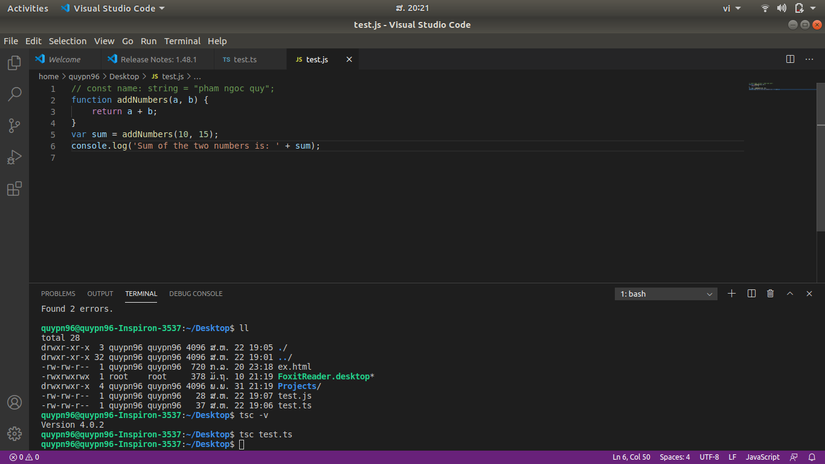The width and height of the screenshot is (825, 464).
Task: Open the Terminal menu in menu bar
Action: click(x=182, y=41)
